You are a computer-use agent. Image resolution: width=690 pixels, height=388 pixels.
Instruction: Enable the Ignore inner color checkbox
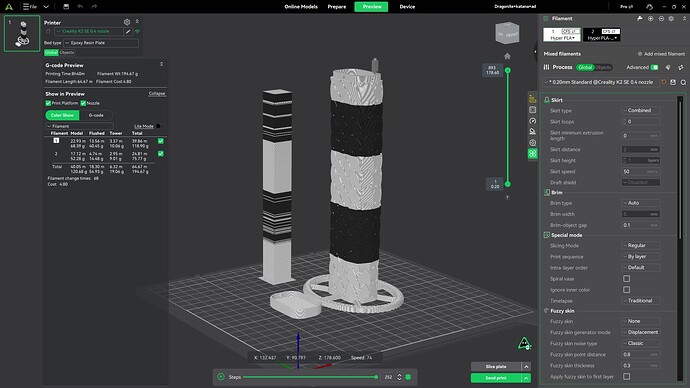coord(627,289)
